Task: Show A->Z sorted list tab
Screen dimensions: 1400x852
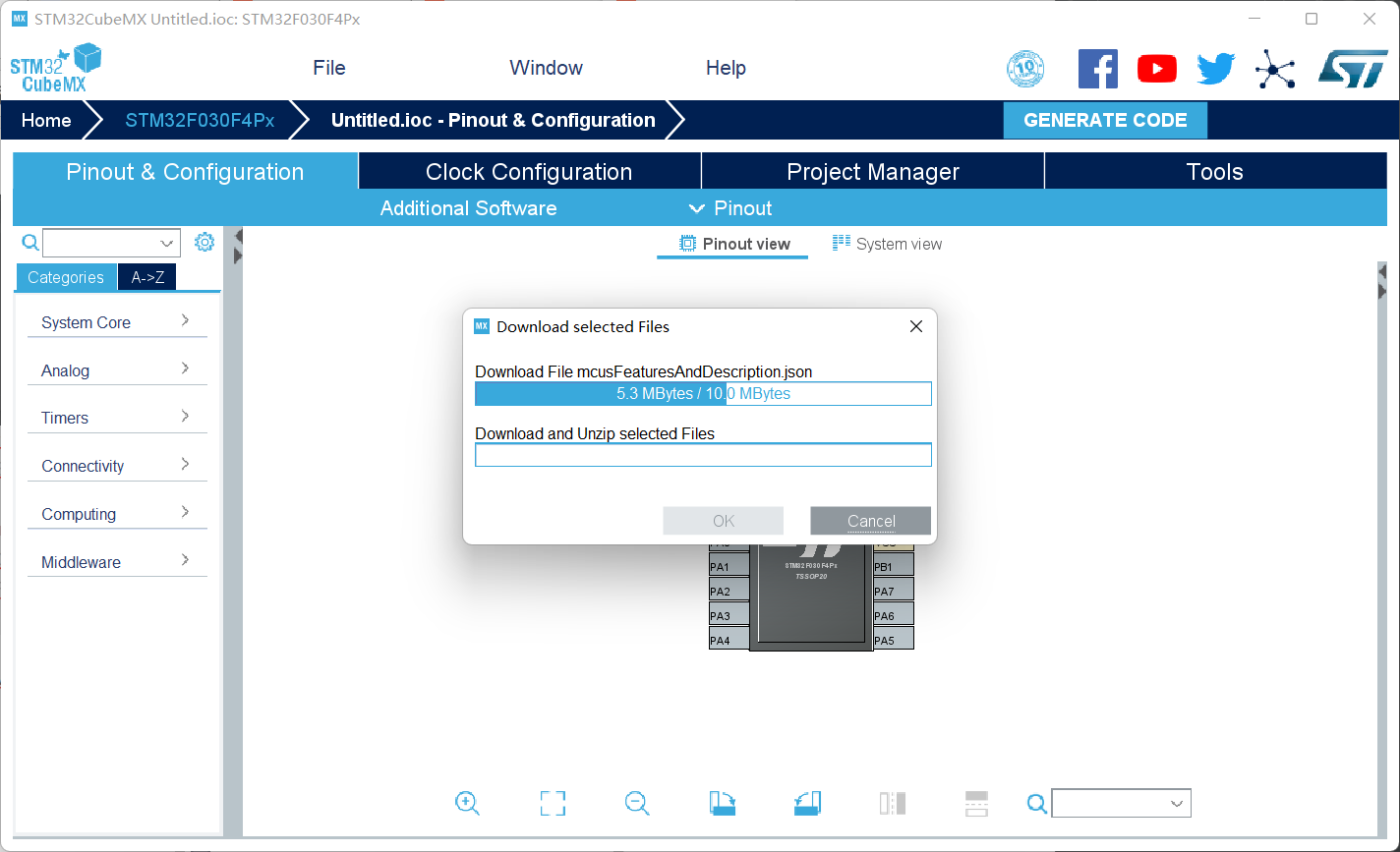Action: coord(147,277)
